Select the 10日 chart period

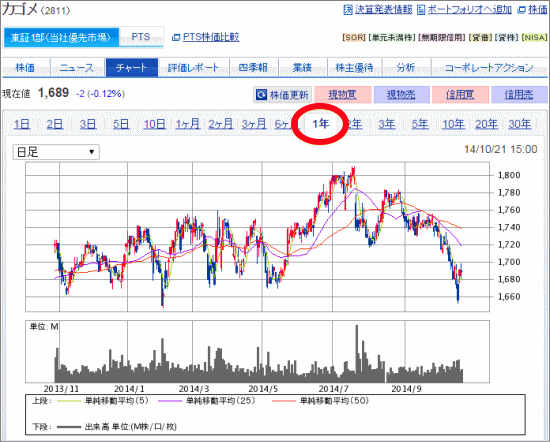[155, 124]
